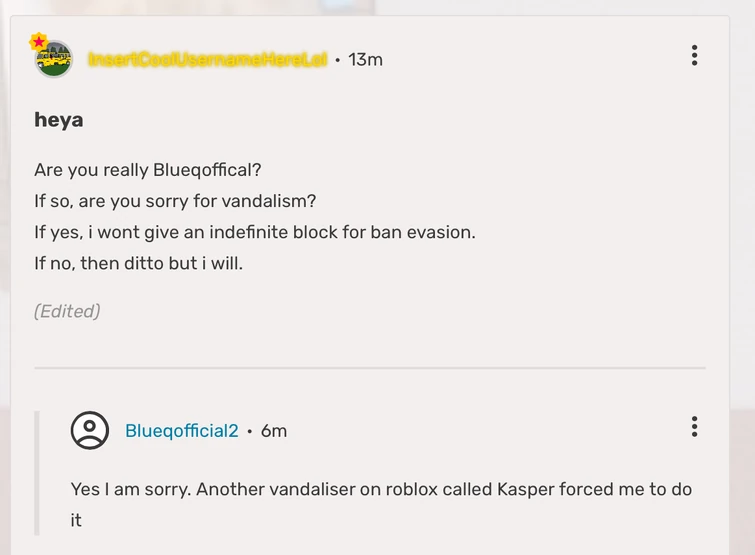Click the 6m timestamp on the reply
Image resolution: width=755 pixels, height=555 pixels.
pyautogui.click(x=274, y=431)
